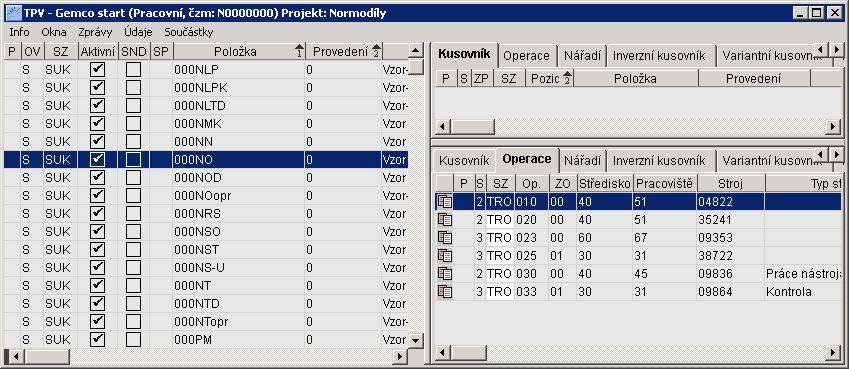Toggle Aktivní checkbox for 000NLPK

[97, 88]
